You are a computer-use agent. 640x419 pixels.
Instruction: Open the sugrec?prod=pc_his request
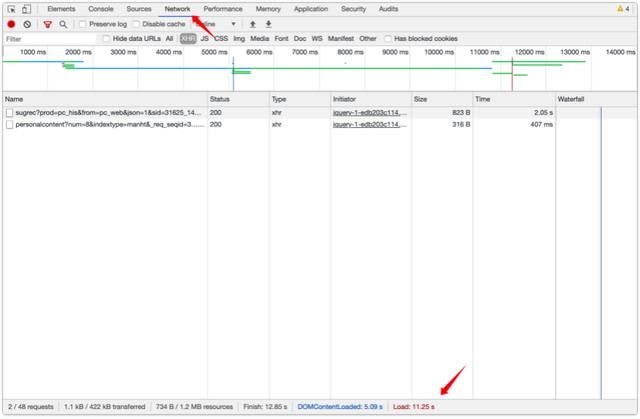pyautogui.click(x=109, y=113)
